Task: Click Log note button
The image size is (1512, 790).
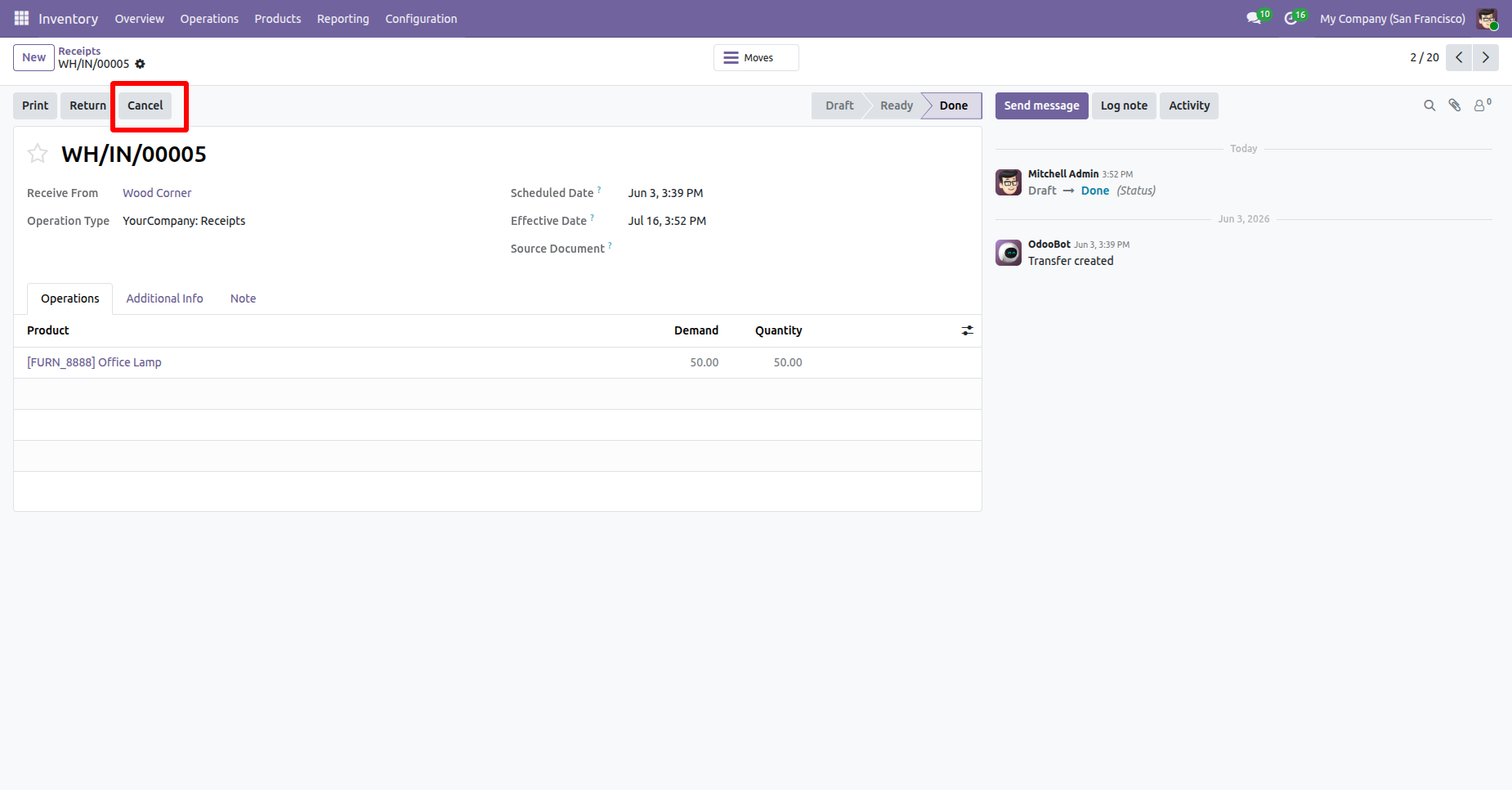Action: [x=1124, y=105]
